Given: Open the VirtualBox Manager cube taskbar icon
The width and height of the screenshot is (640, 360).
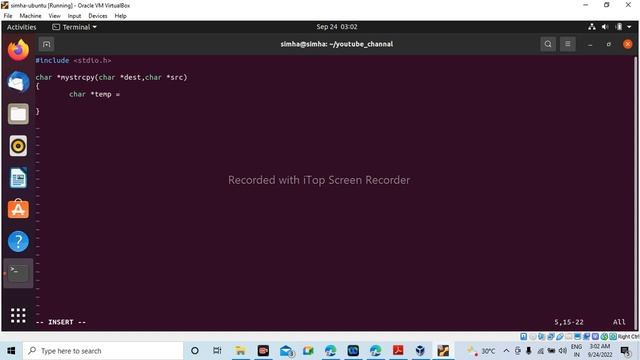Looking at the screenshot, I should (420, 351).
